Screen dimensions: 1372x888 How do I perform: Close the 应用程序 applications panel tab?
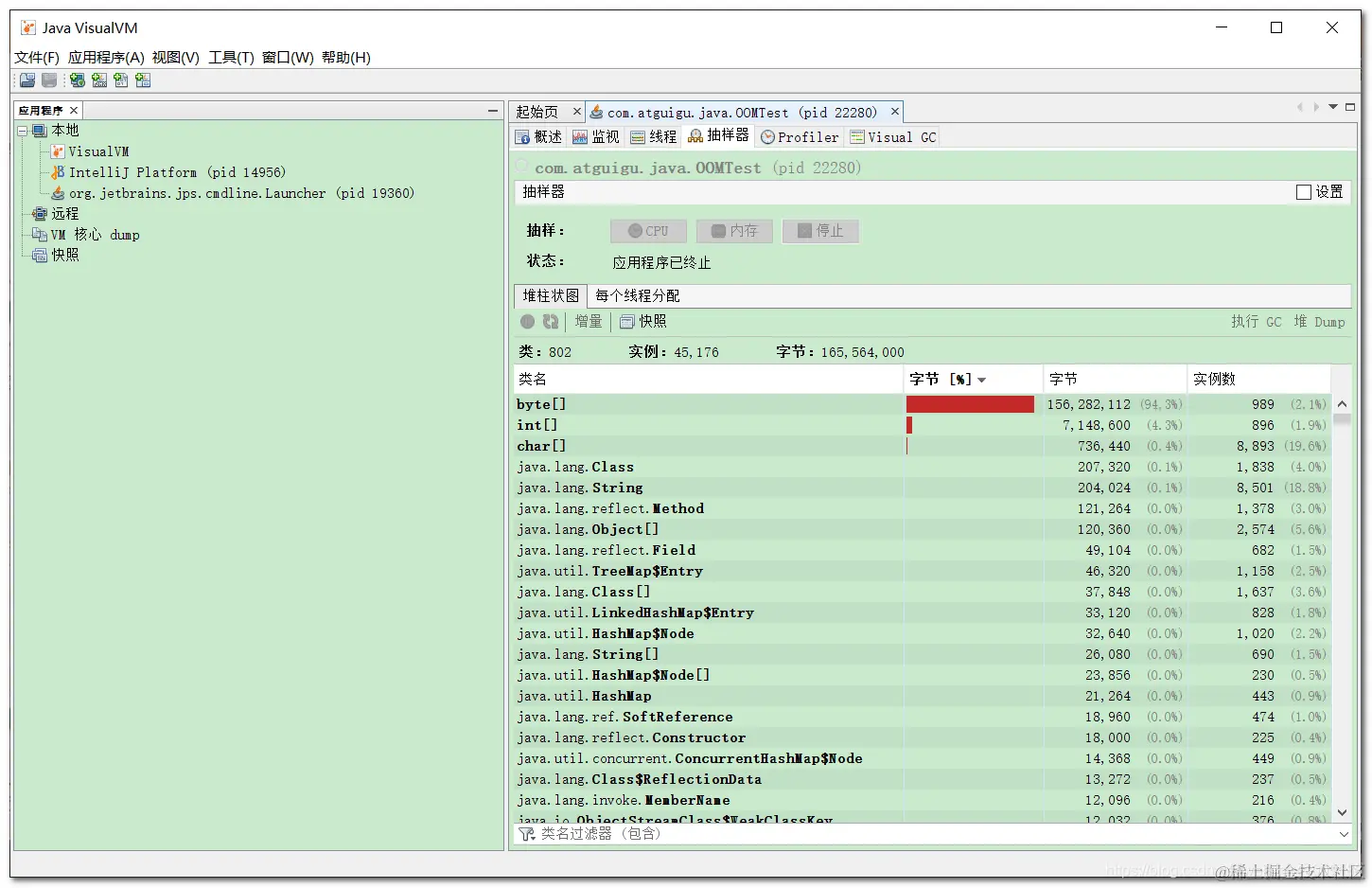tap(74, 111)
